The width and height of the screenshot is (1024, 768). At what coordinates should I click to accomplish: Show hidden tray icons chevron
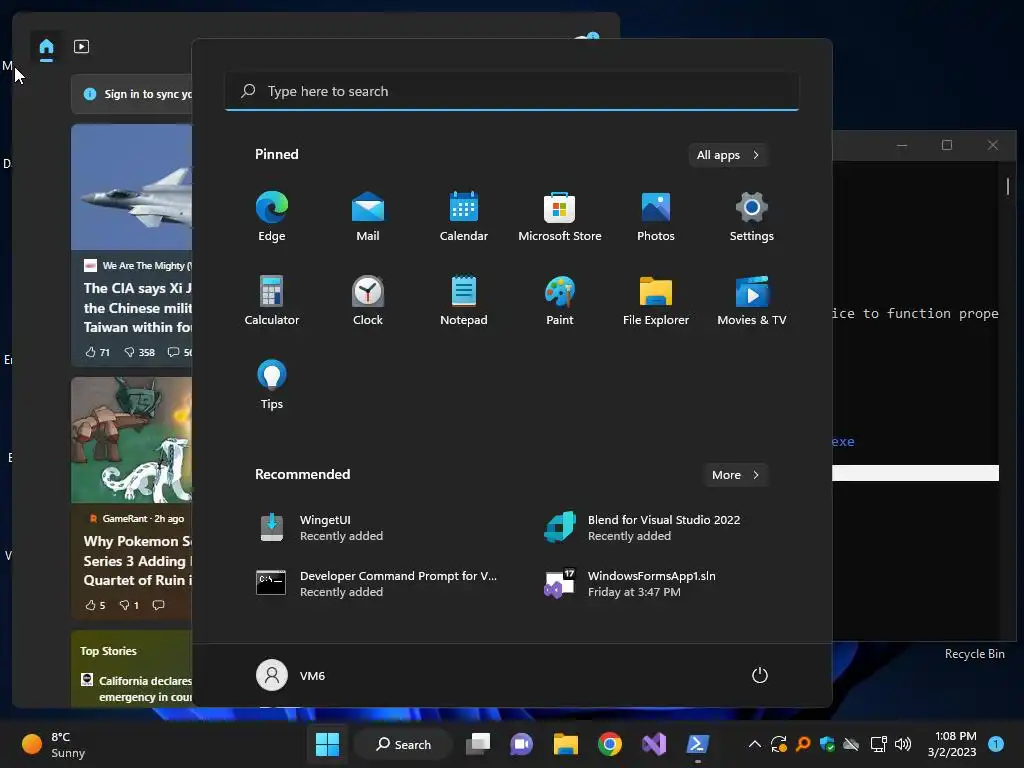[754, 744]
